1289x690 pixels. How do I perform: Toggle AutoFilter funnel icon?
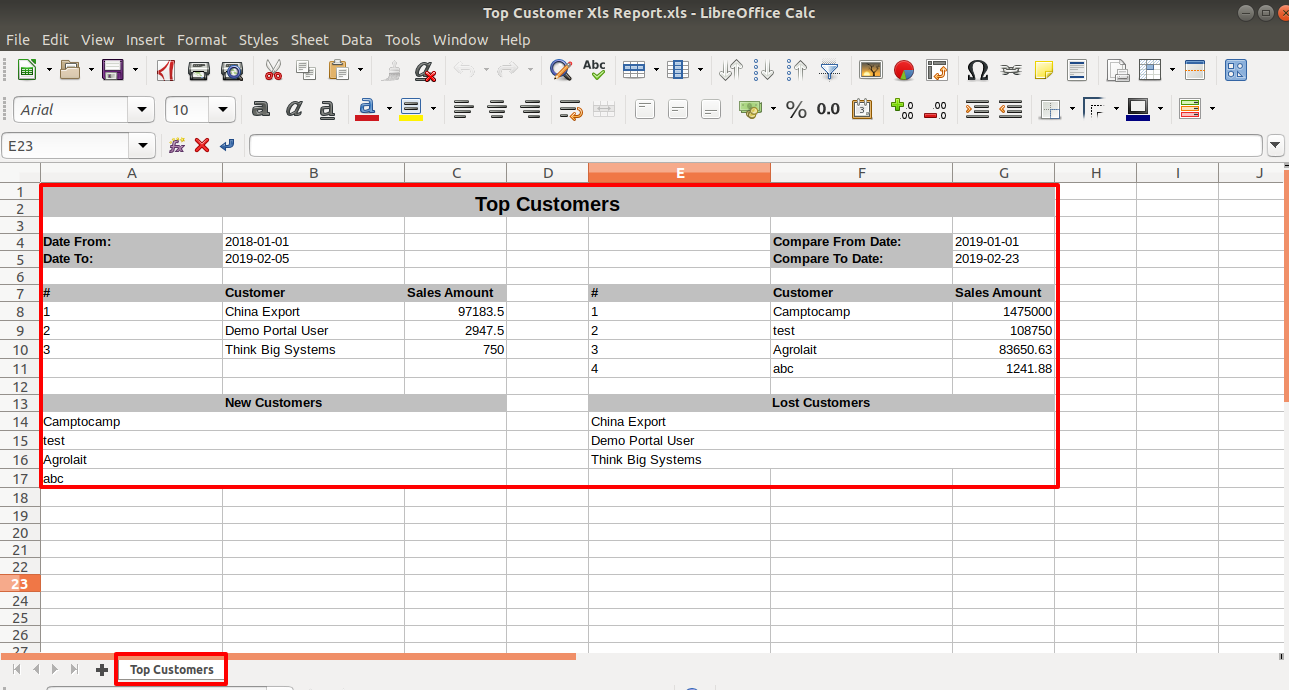click(x=830, y=70)
